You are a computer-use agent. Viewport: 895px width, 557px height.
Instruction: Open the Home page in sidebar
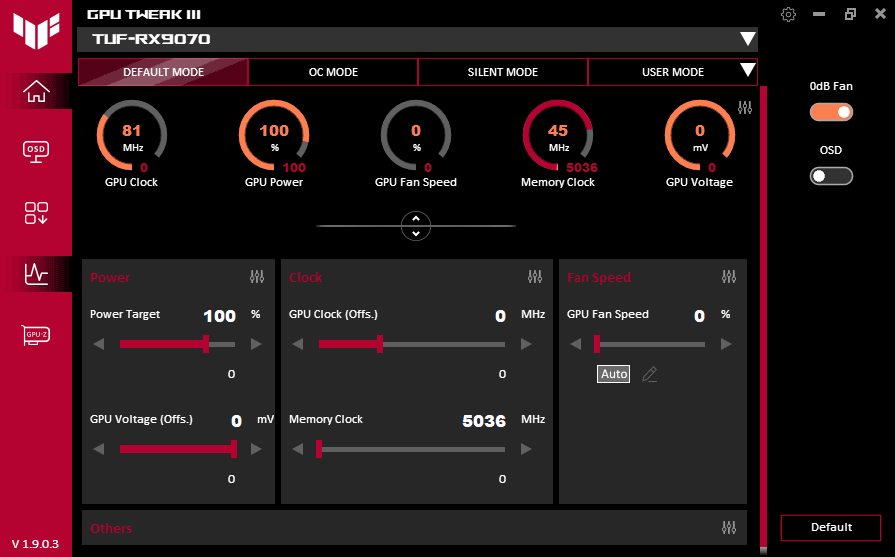[x=37, y=92]
